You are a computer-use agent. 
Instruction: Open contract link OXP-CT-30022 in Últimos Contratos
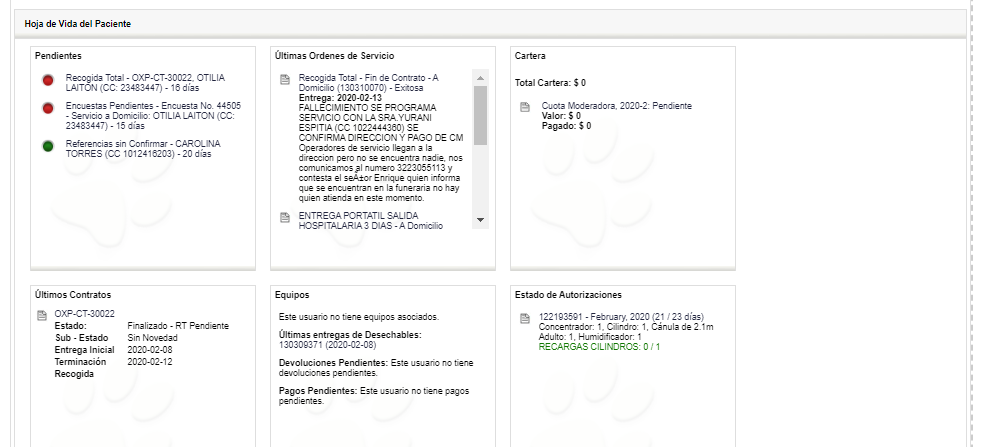[85, 314]
